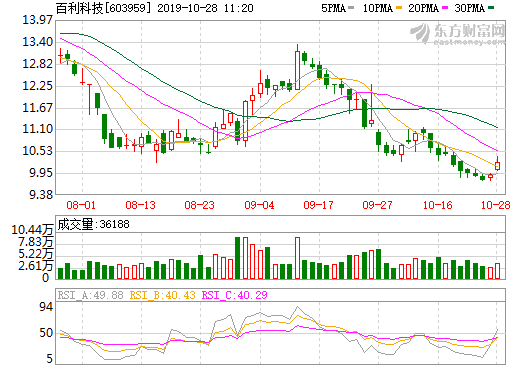Screen dimensions: 520x365
Task: Click the 10PMA legend label
Action: [x=378, y=8]
